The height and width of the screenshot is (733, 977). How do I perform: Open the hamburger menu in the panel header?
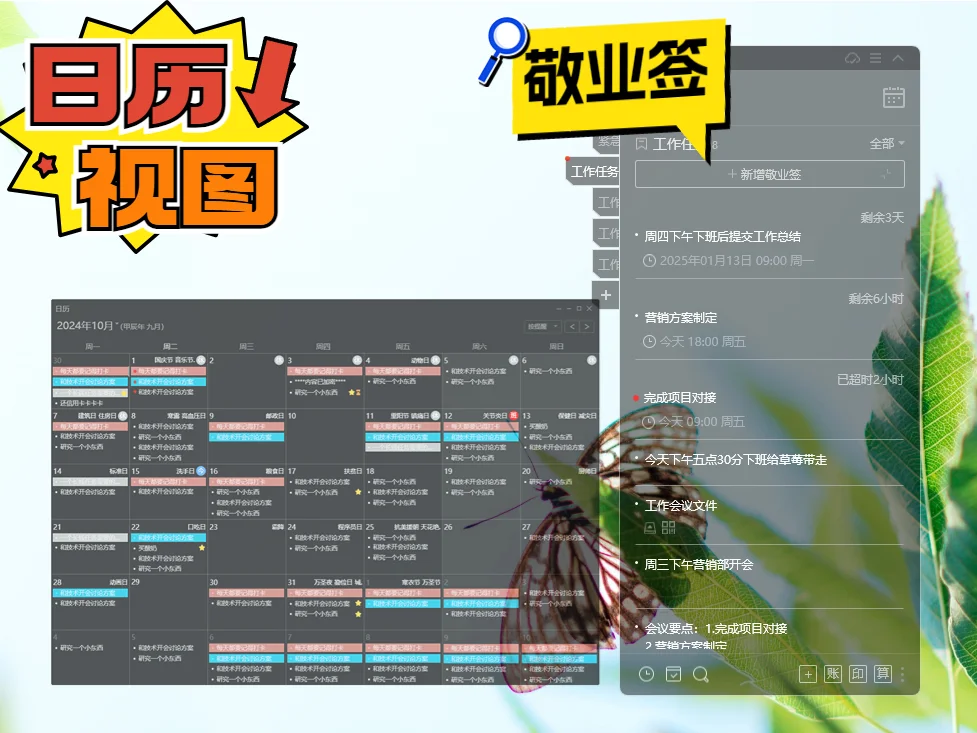(874, 58)
